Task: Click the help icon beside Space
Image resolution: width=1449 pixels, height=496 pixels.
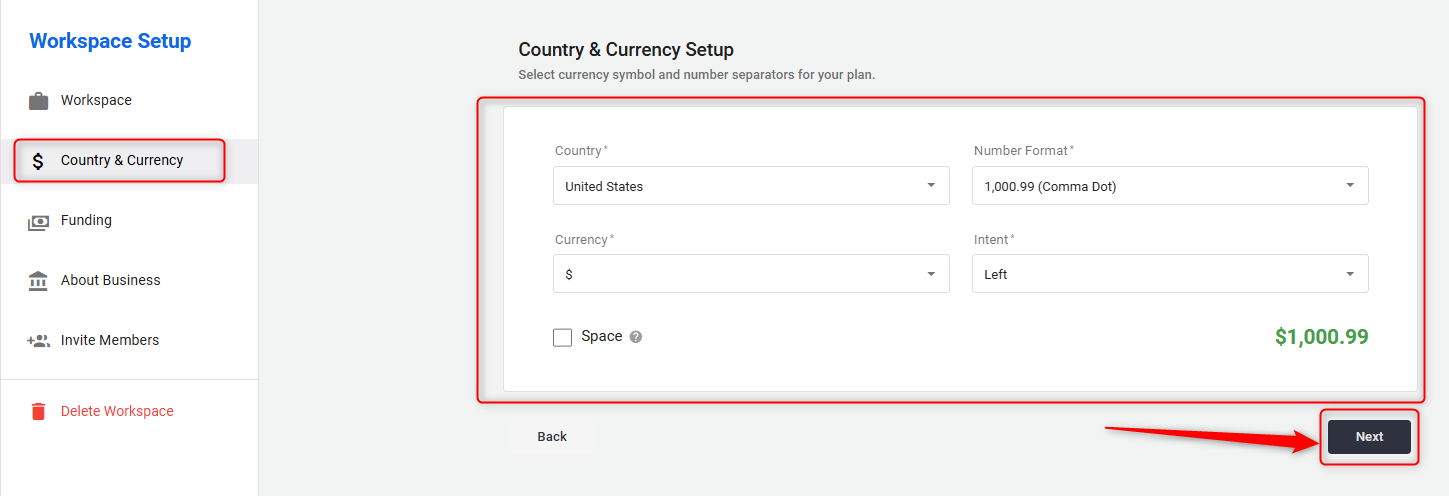Action: tap(636, 337)
